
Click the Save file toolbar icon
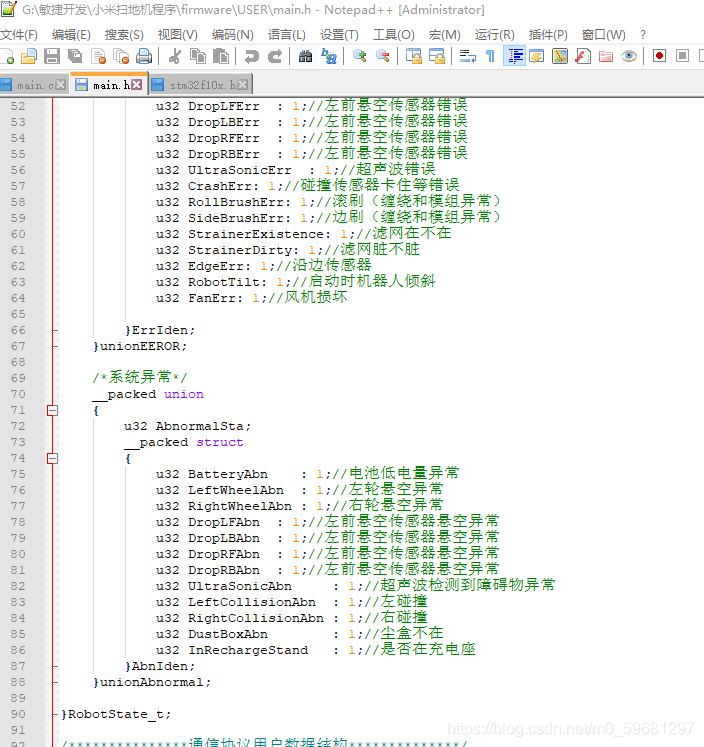[x=51, y=56]
